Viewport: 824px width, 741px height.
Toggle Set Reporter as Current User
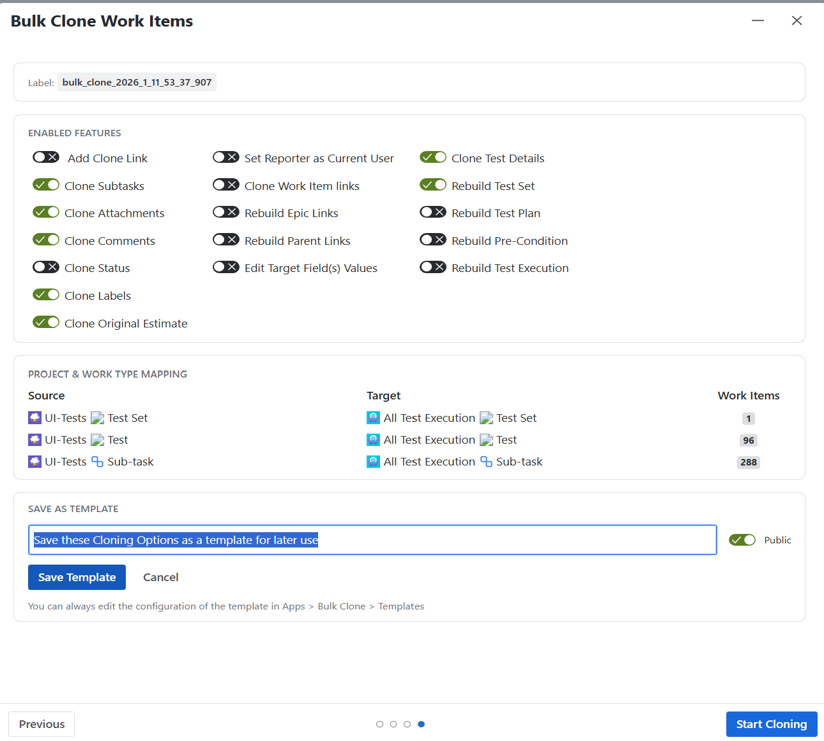click(x=226, y=158)
